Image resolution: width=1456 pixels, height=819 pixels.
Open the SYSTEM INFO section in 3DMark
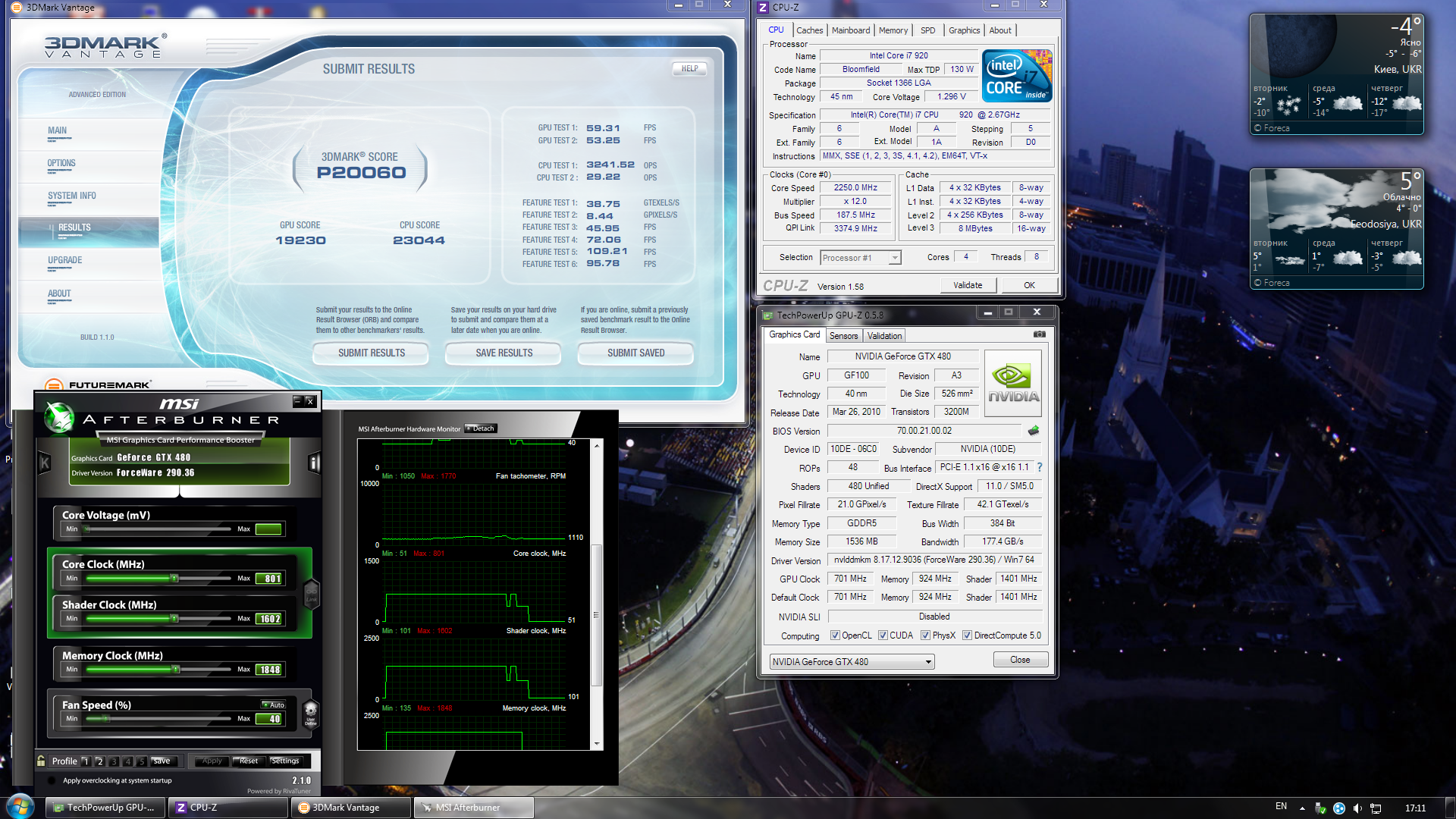coord(72,196)
